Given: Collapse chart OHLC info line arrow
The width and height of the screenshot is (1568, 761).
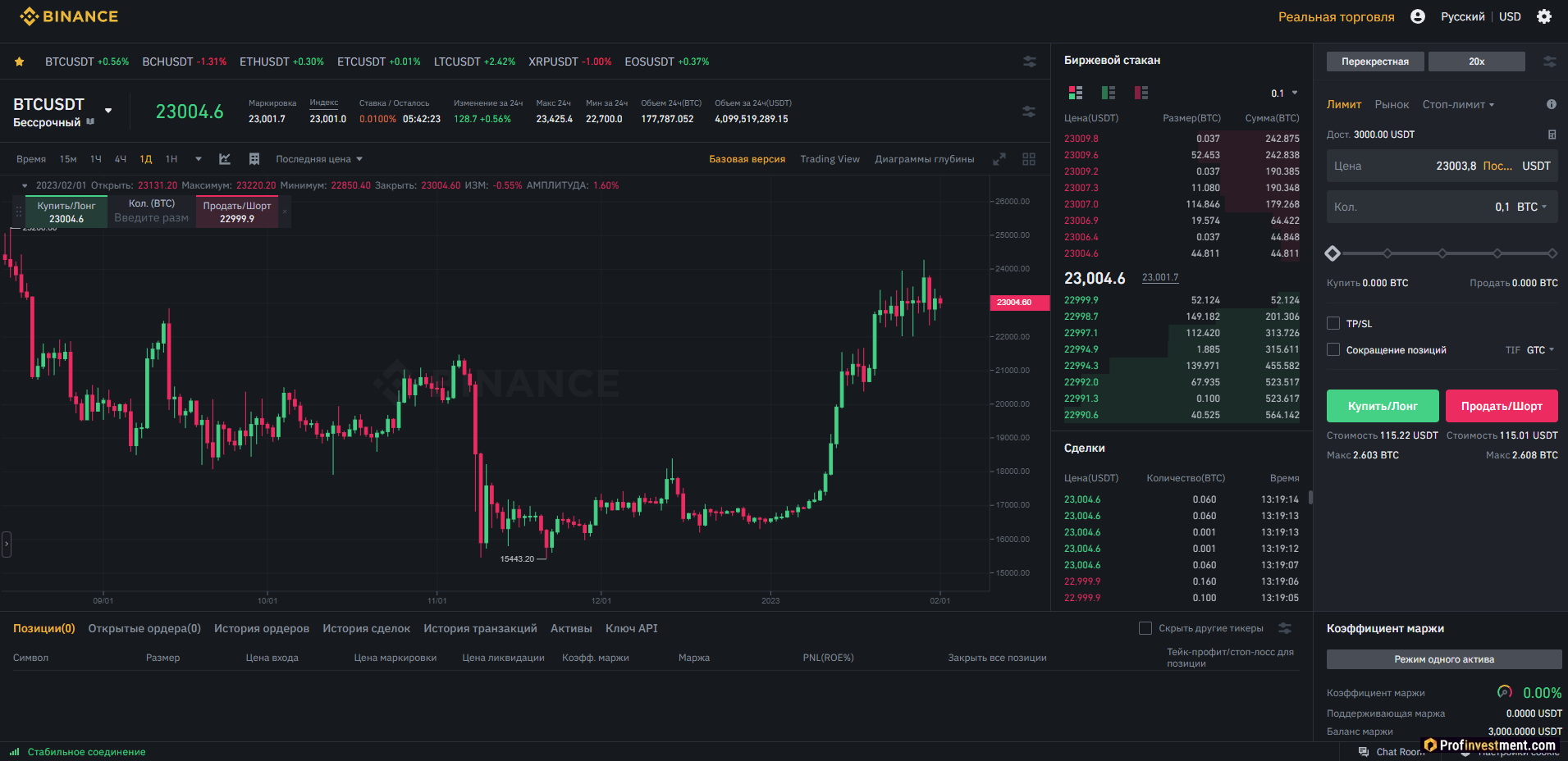Looking at the screenshot, I should click(25, 185).
